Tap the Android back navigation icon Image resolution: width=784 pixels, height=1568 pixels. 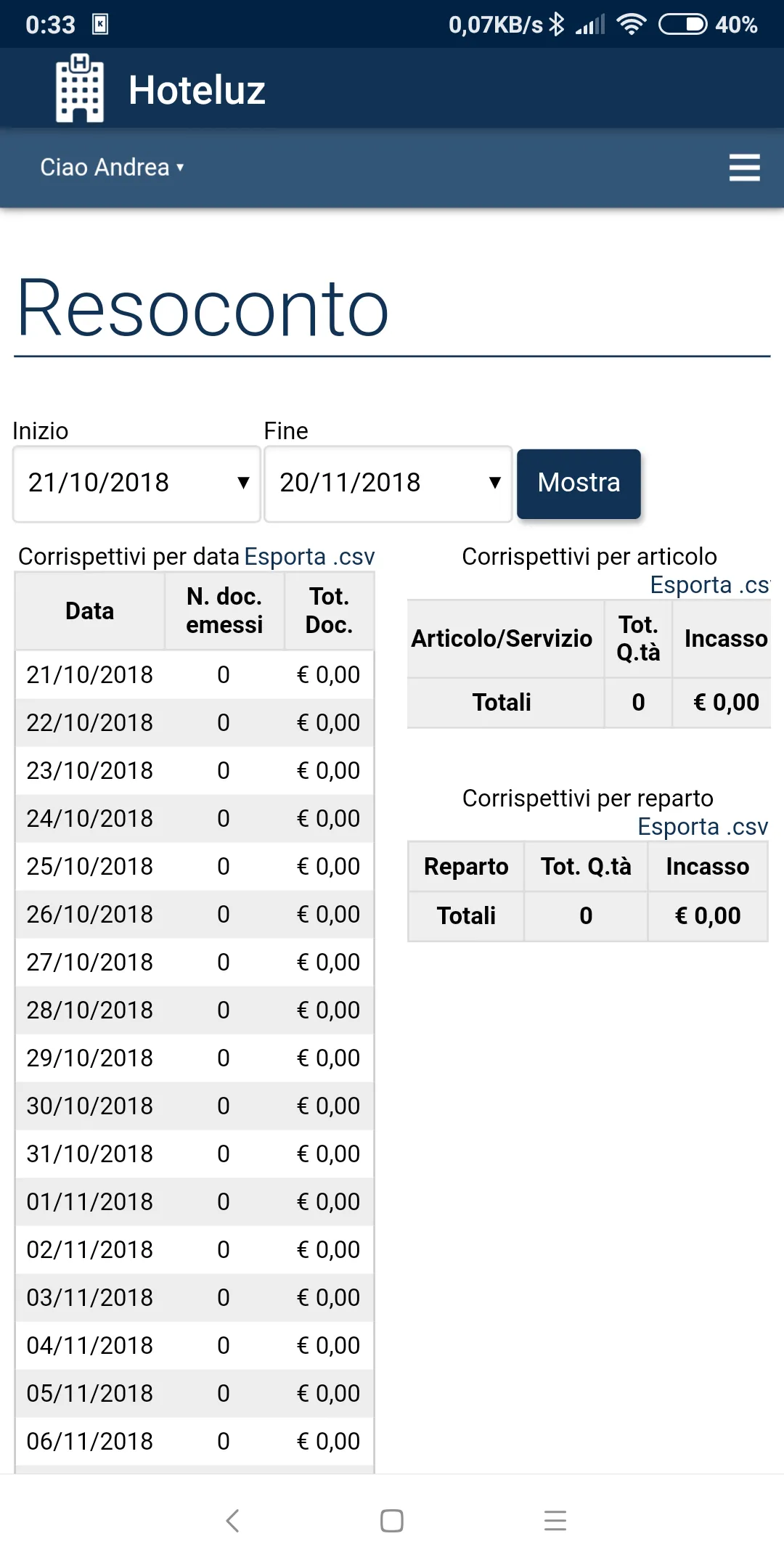232,1521
